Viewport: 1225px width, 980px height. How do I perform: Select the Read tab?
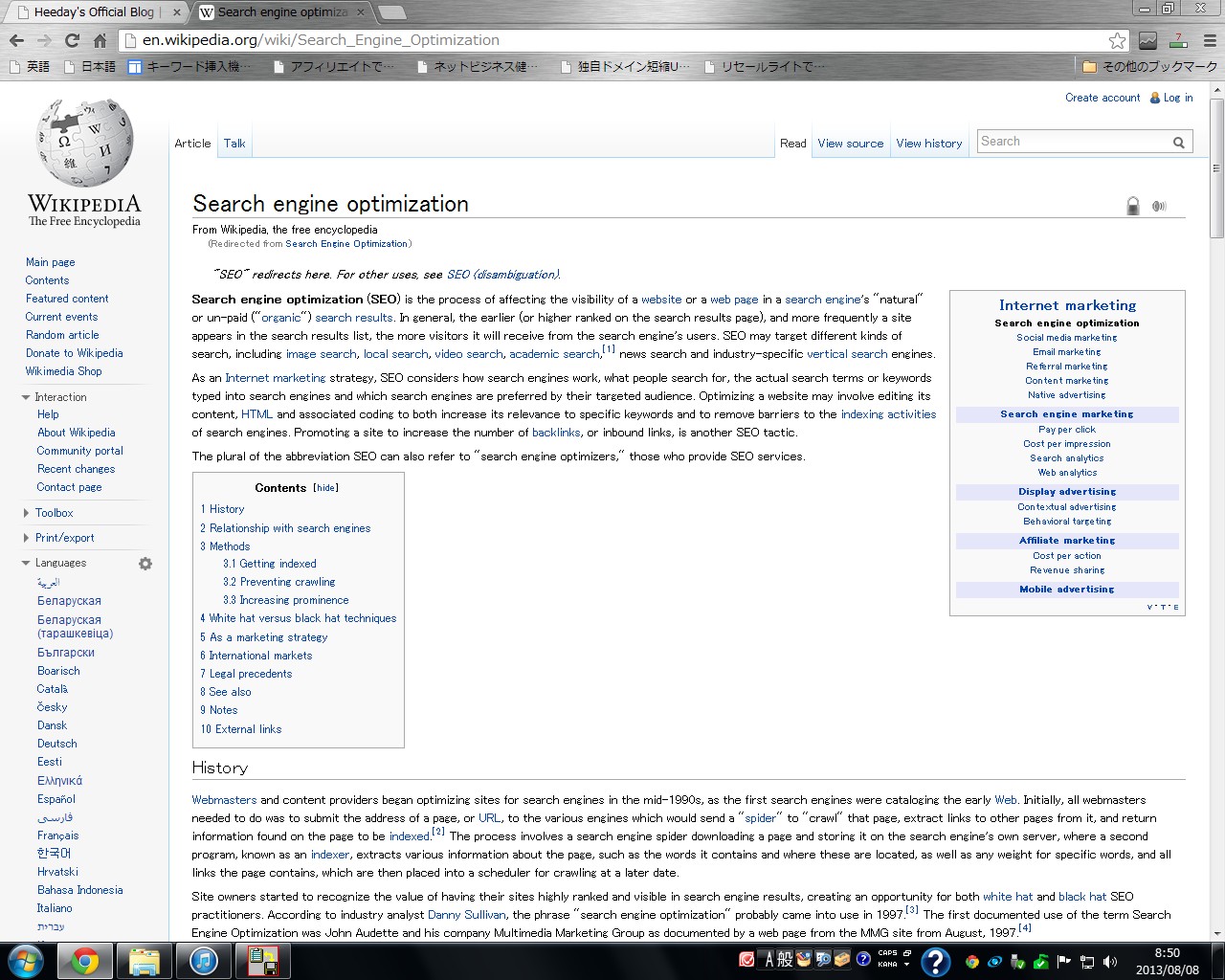[x=793, y=144]
